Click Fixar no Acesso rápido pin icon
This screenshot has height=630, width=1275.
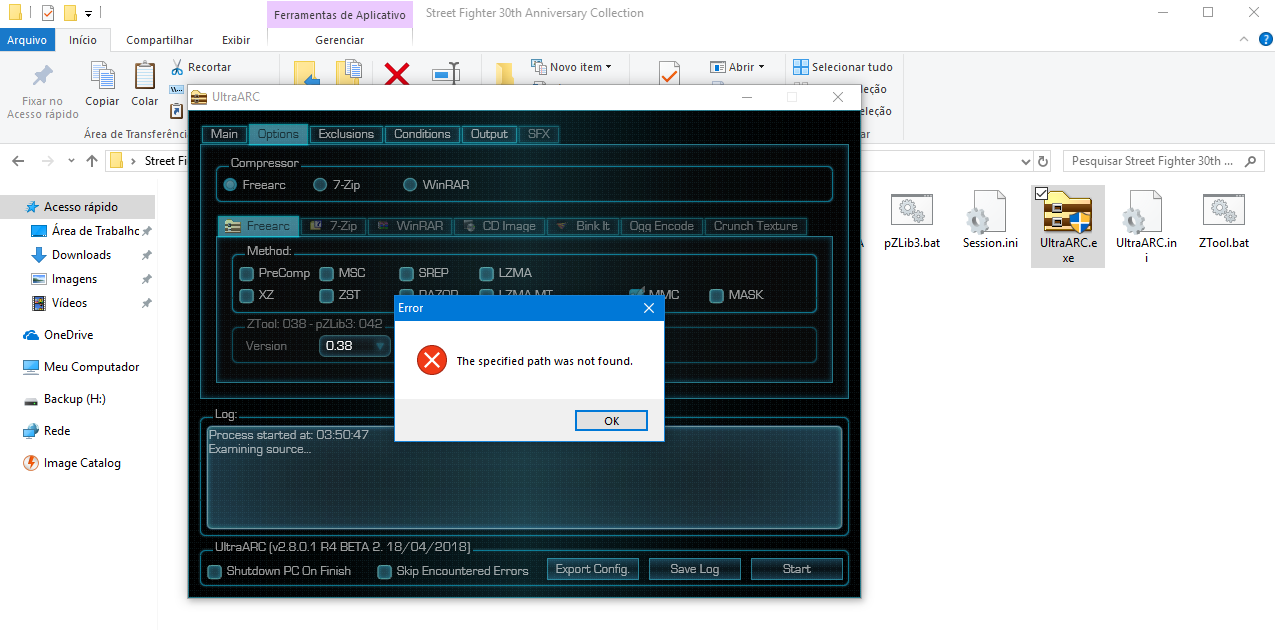point(42,76)
